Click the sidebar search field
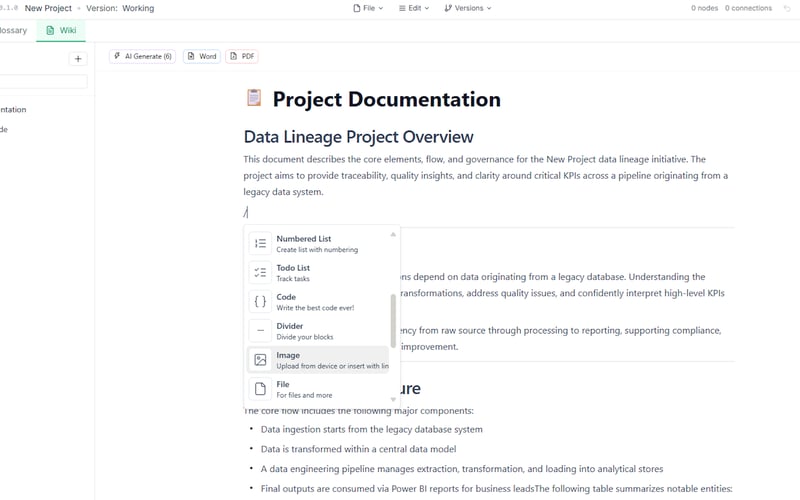 pyautogui.click(x=43, y=82)
